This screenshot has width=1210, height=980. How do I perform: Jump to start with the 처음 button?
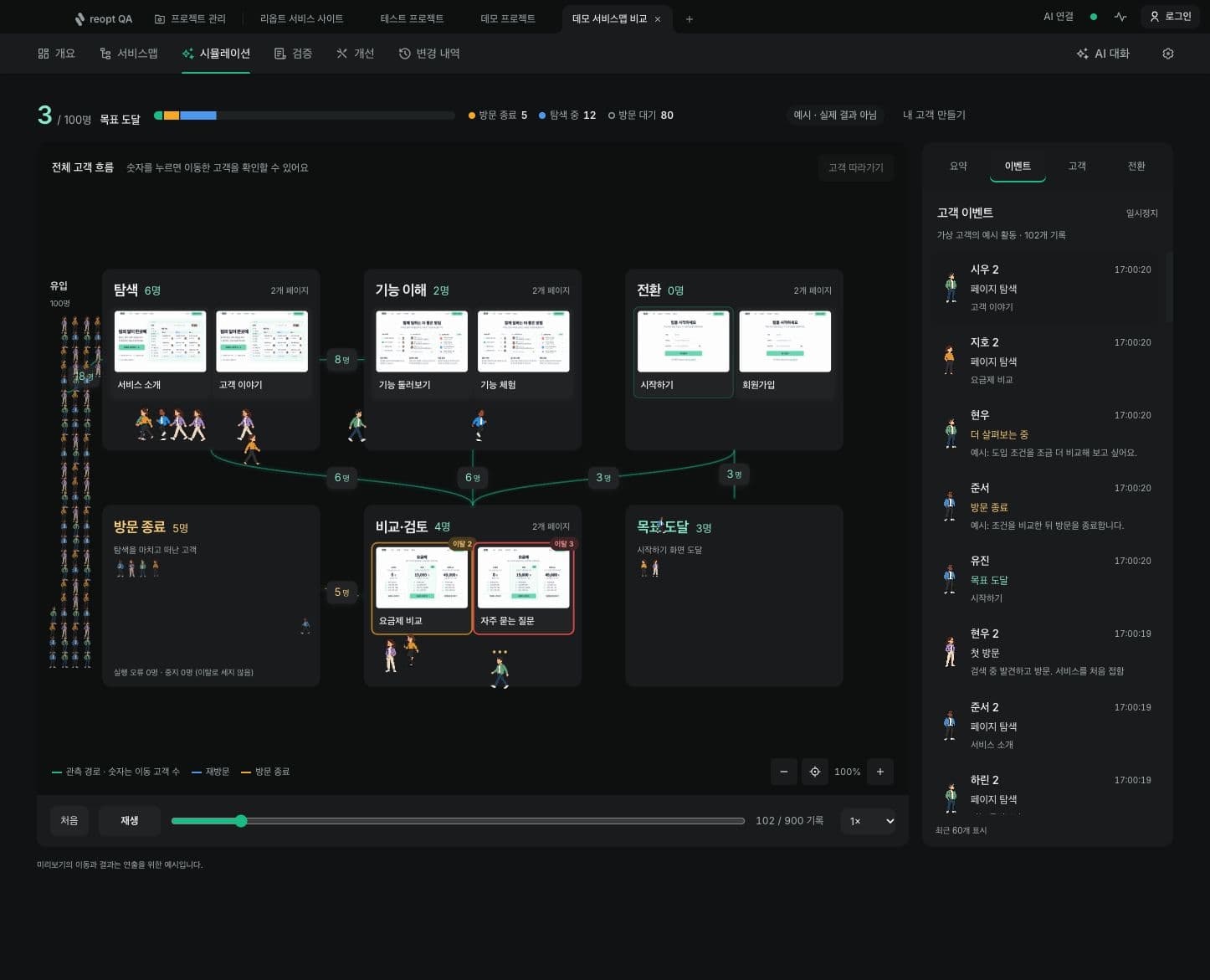point(69,821)
